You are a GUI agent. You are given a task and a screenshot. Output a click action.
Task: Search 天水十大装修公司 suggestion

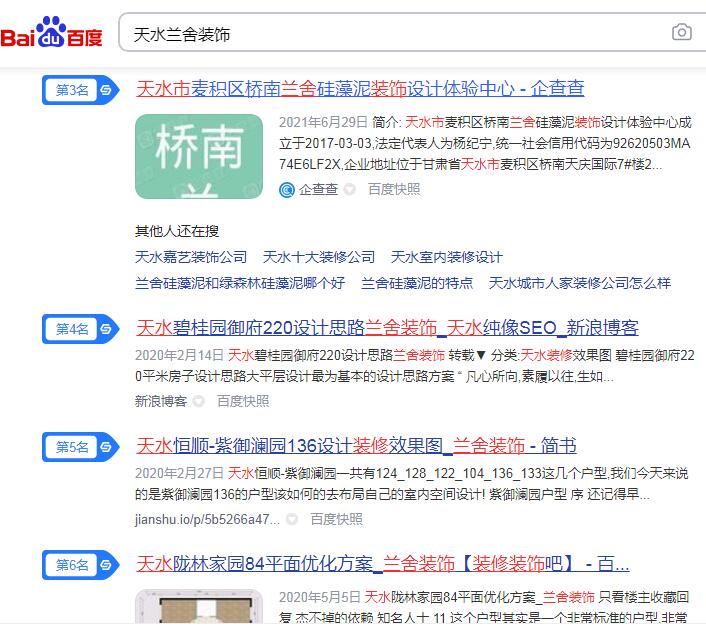click(x=319, y=257)
